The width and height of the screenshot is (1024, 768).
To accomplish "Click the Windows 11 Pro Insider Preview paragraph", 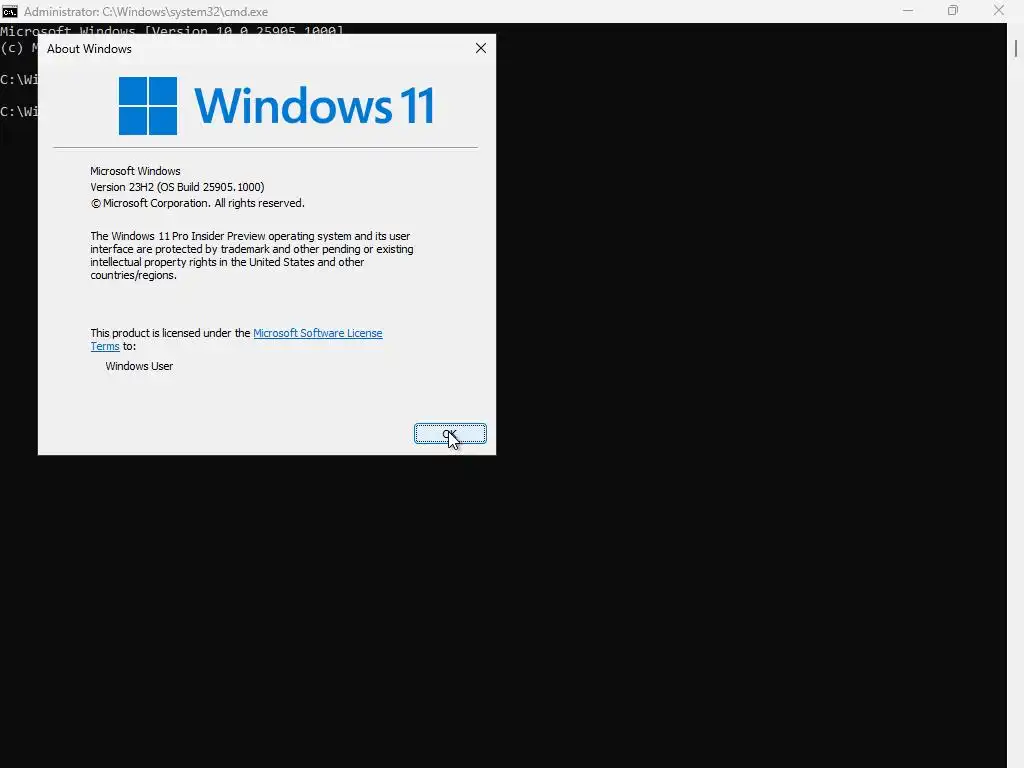I will pos(251,255).
